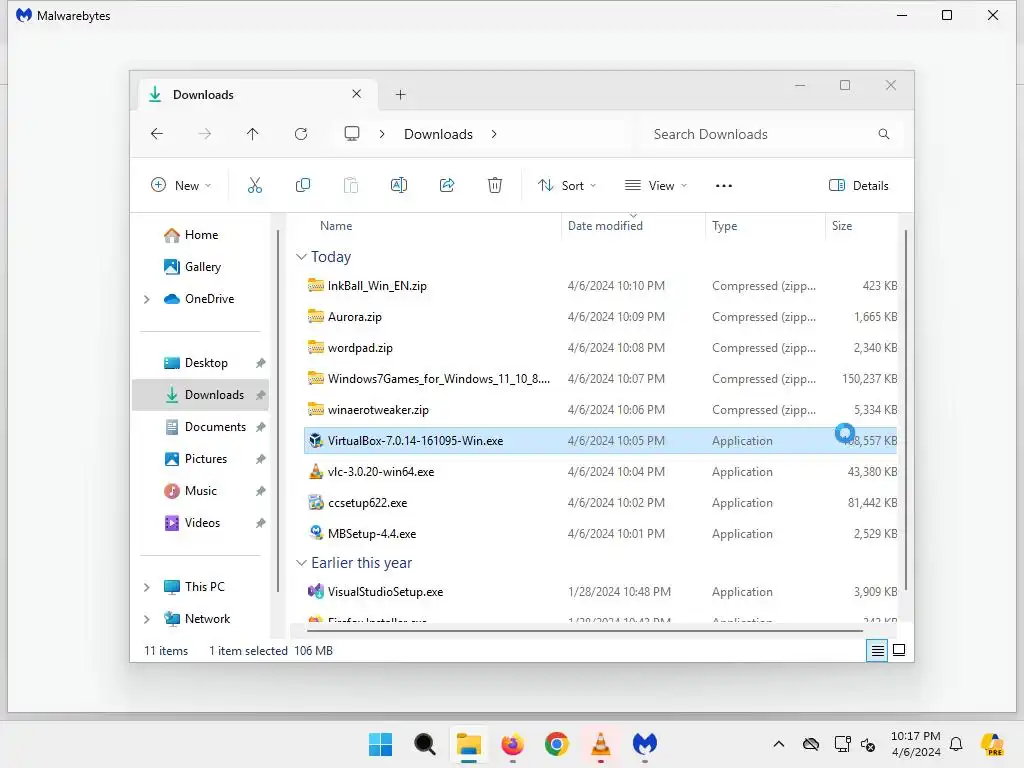Viewport: 1024px width, 768px height.
Task: Open the View dropdown
Action: click(x=656, y=185)
